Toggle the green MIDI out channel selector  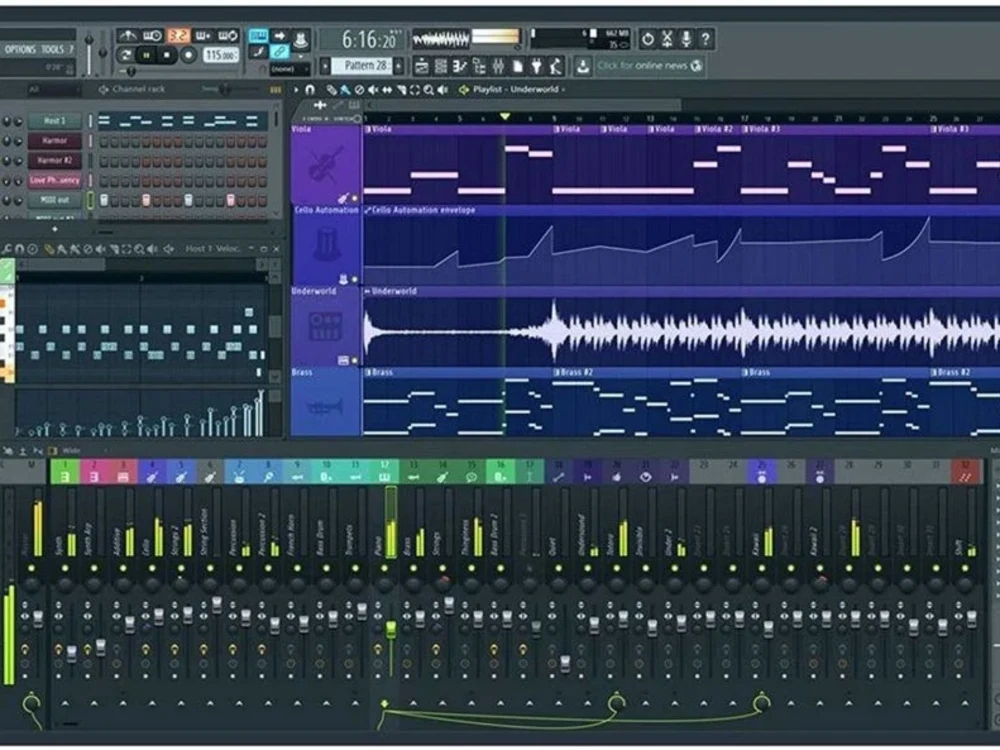(x=91, y=200)
